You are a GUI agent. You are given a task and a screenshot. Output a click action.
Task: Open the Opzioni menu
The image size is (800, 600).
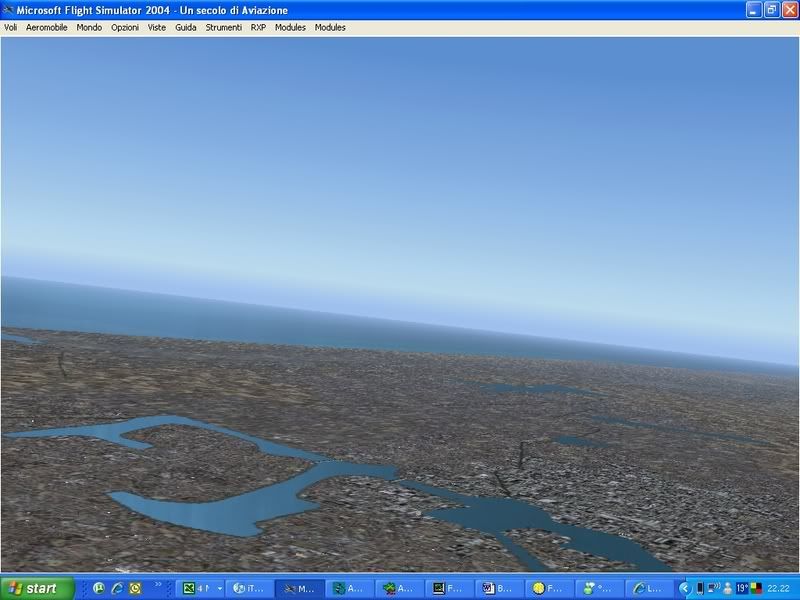(125, 28)
